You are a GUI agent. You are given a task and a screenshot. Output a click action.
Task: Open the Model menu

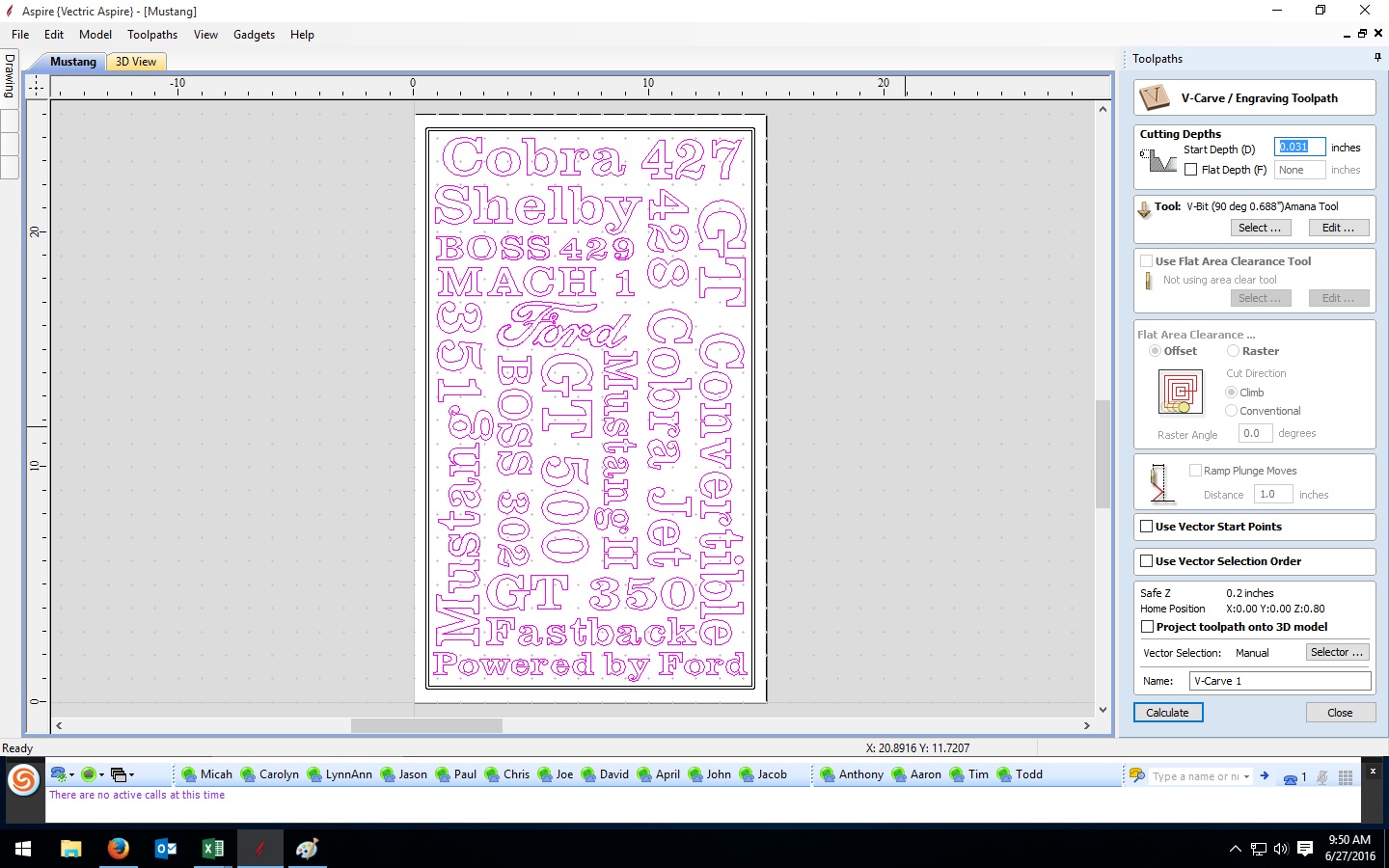(95, 35)
